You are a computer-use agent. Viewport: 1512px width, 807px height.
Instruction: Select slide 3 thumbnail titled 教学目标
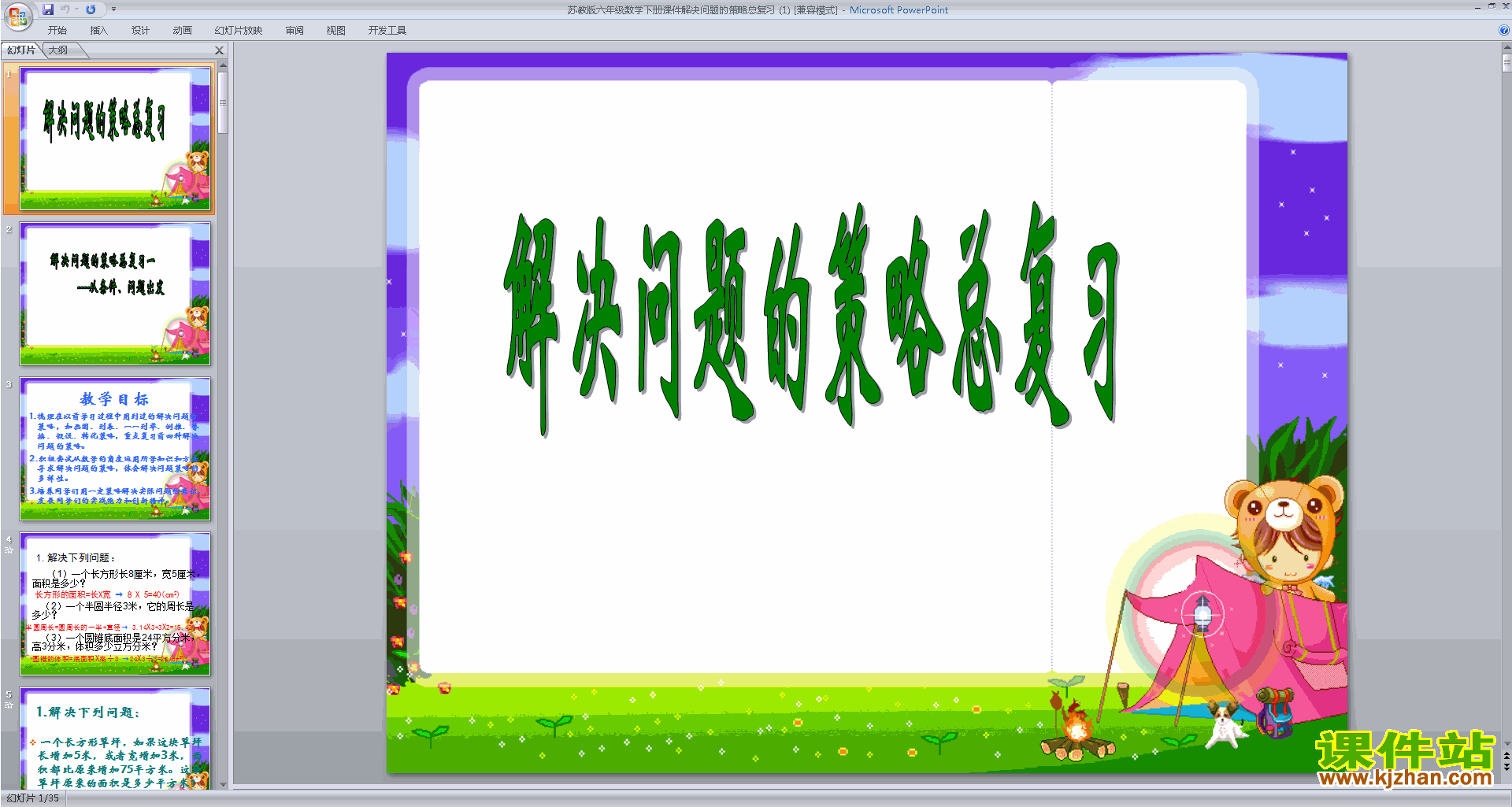(x=115, y=449)
